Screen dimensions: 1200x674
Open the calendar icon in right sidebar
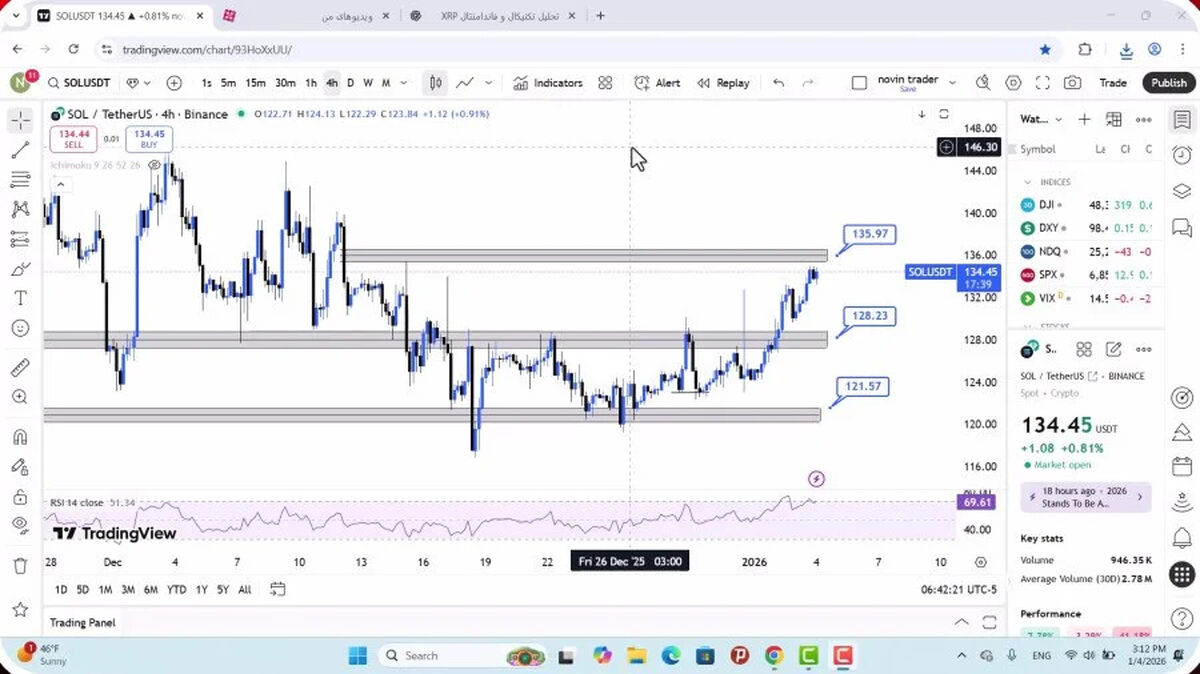point(1181,467)
